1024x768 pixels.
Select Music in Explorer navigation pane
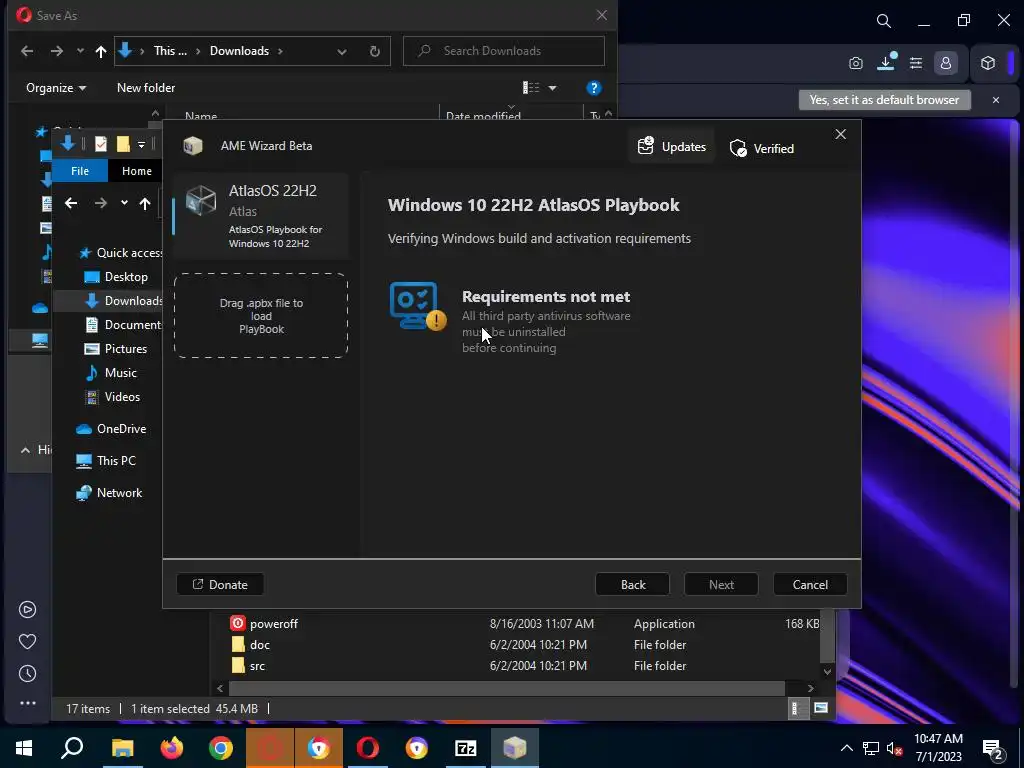111,373
